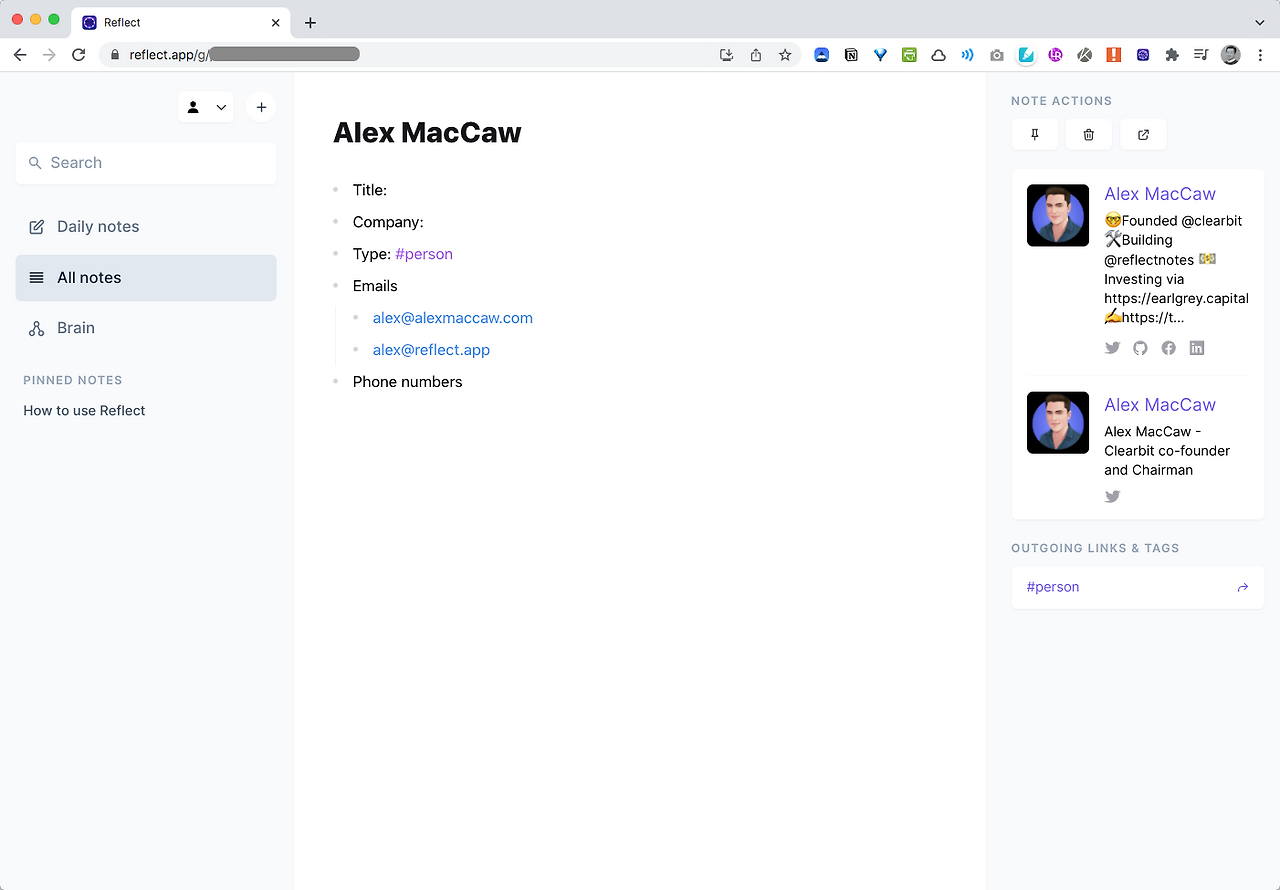The height and width of the screenshot is (890, 1280).
Task: Click avatar beside Clearbit co-founder and Chairman
Action: [x=1058, y=422]
